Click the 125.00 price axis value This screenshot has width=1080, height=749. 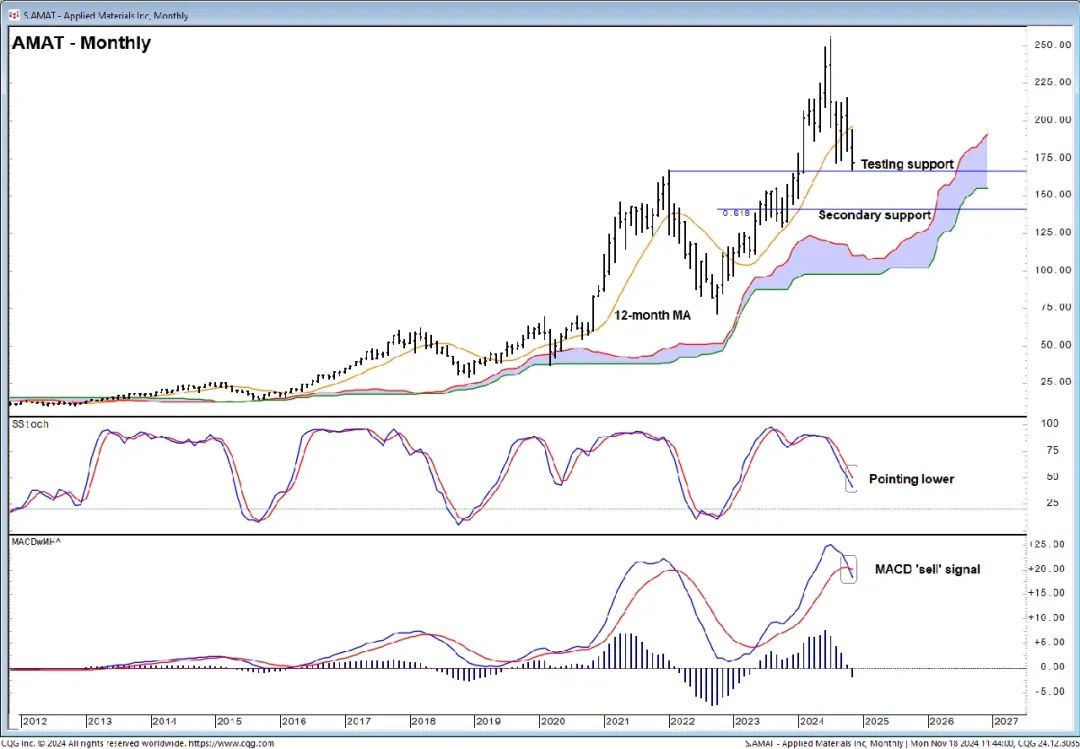point(1052,233)
